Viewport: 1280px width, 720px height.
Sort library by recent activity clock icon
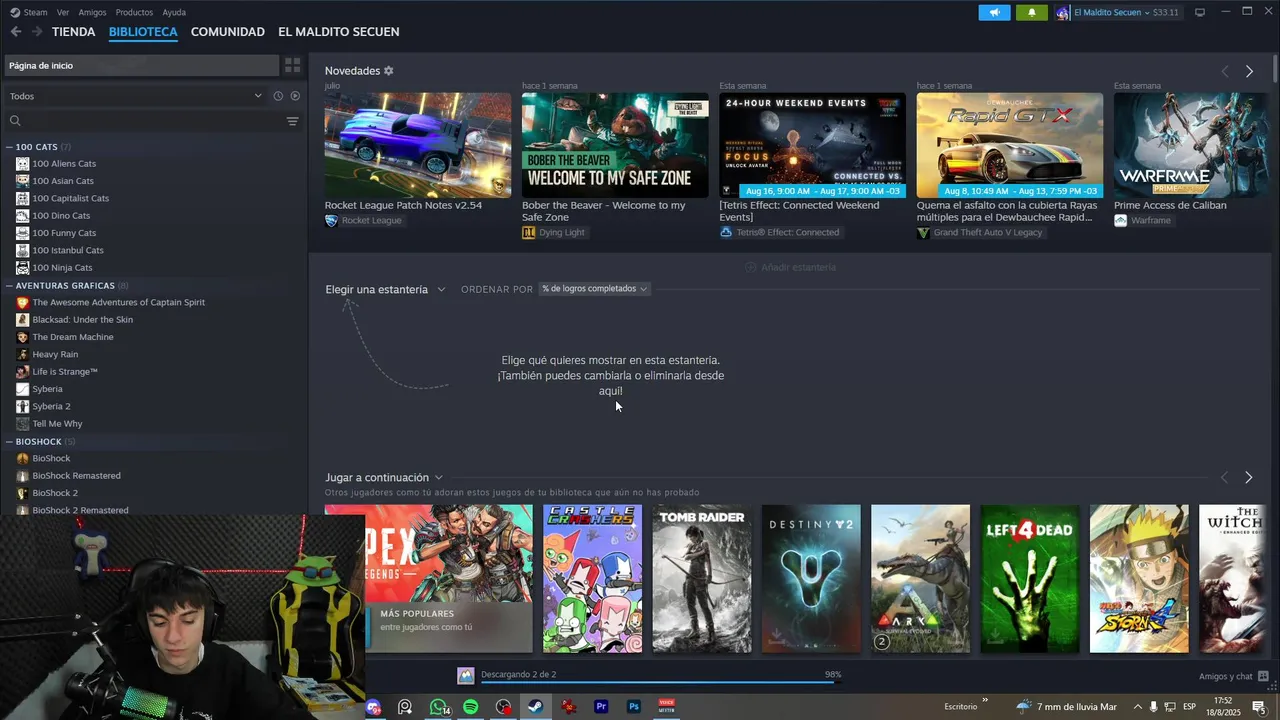tap(278, 96)
